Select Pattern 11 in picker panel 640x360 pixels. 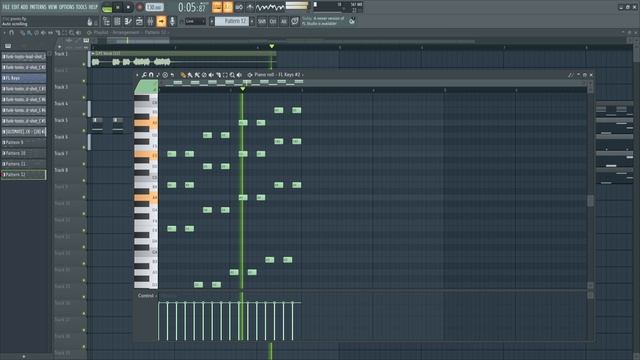(24, 164)
